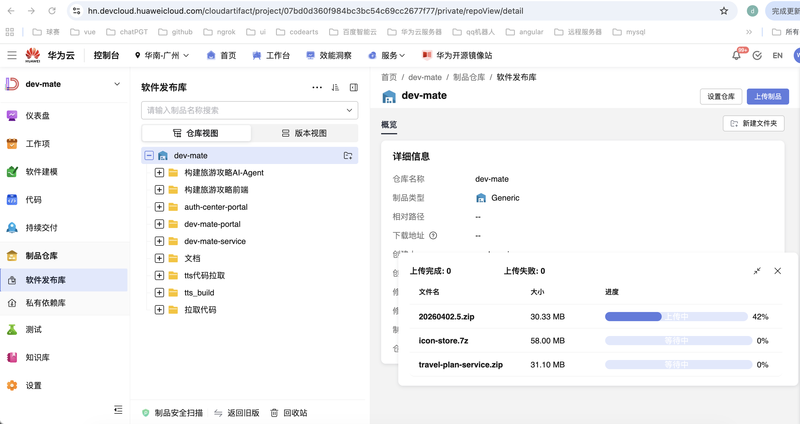Open 首页 in top navigation

coord(221,55)
